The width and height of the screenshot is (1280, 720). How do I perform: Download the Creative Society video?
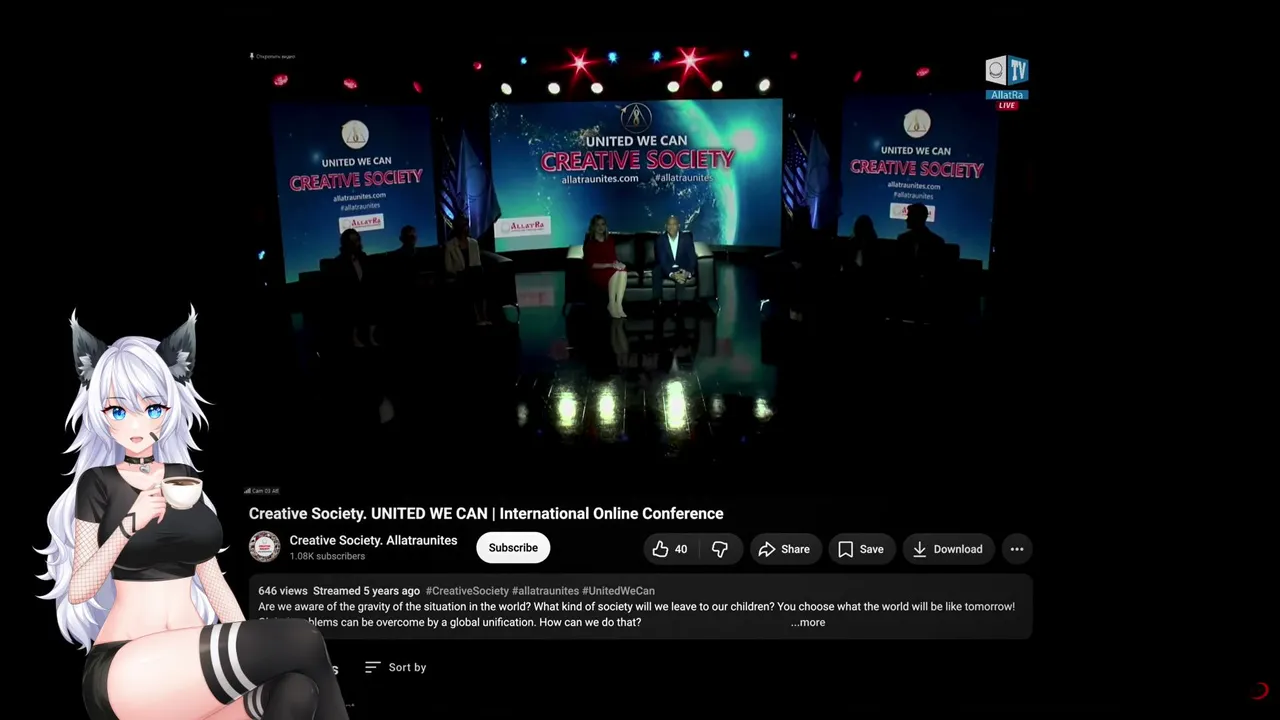pyautogui.click(x=947, y=549)
